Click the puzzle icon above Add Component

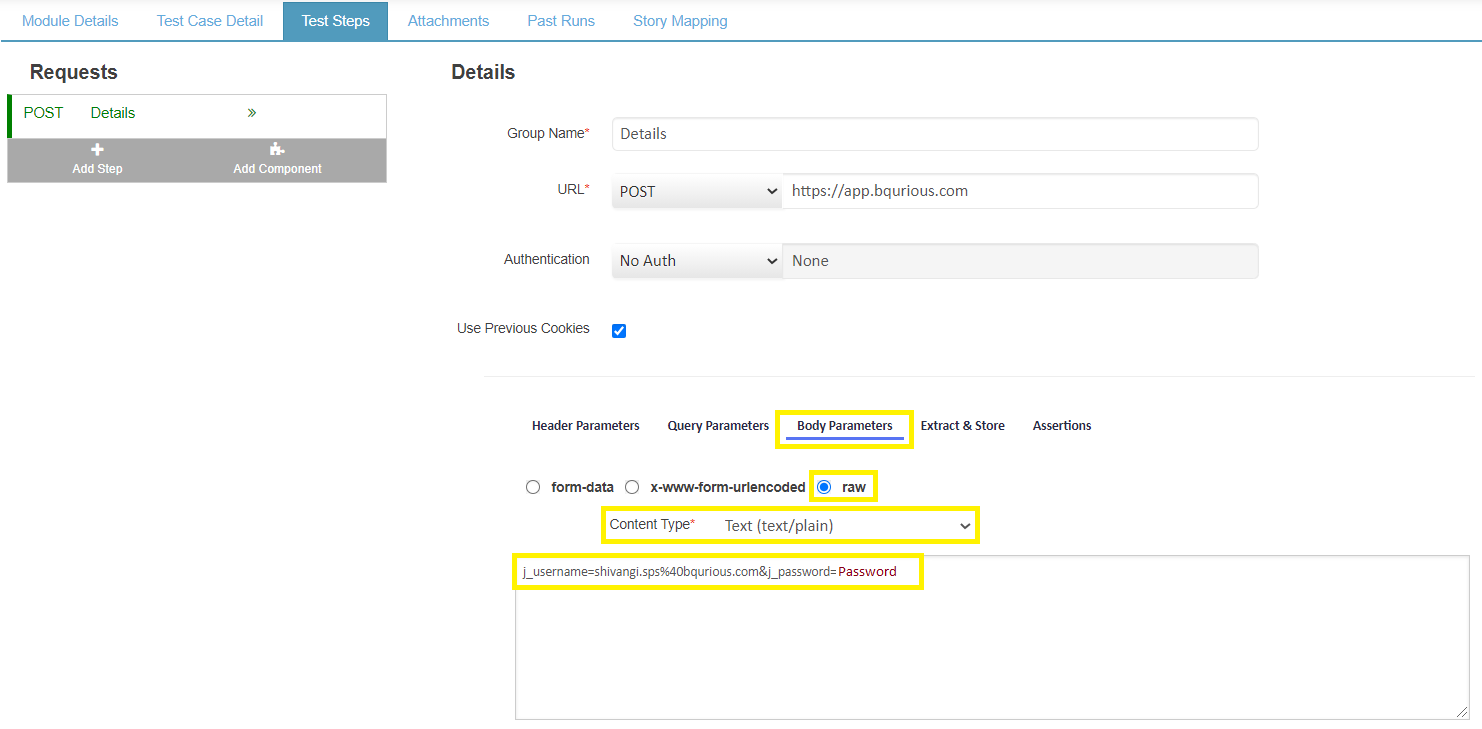[x=277, y=149]
